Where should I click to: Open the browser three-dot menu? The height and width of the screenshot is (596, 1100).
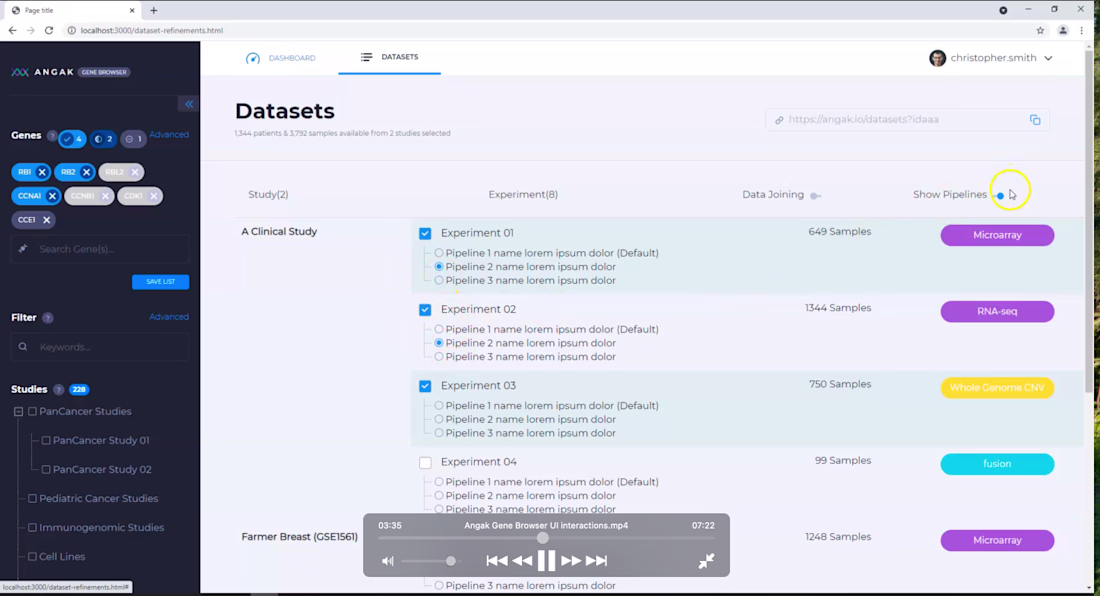coord(1082,30)
